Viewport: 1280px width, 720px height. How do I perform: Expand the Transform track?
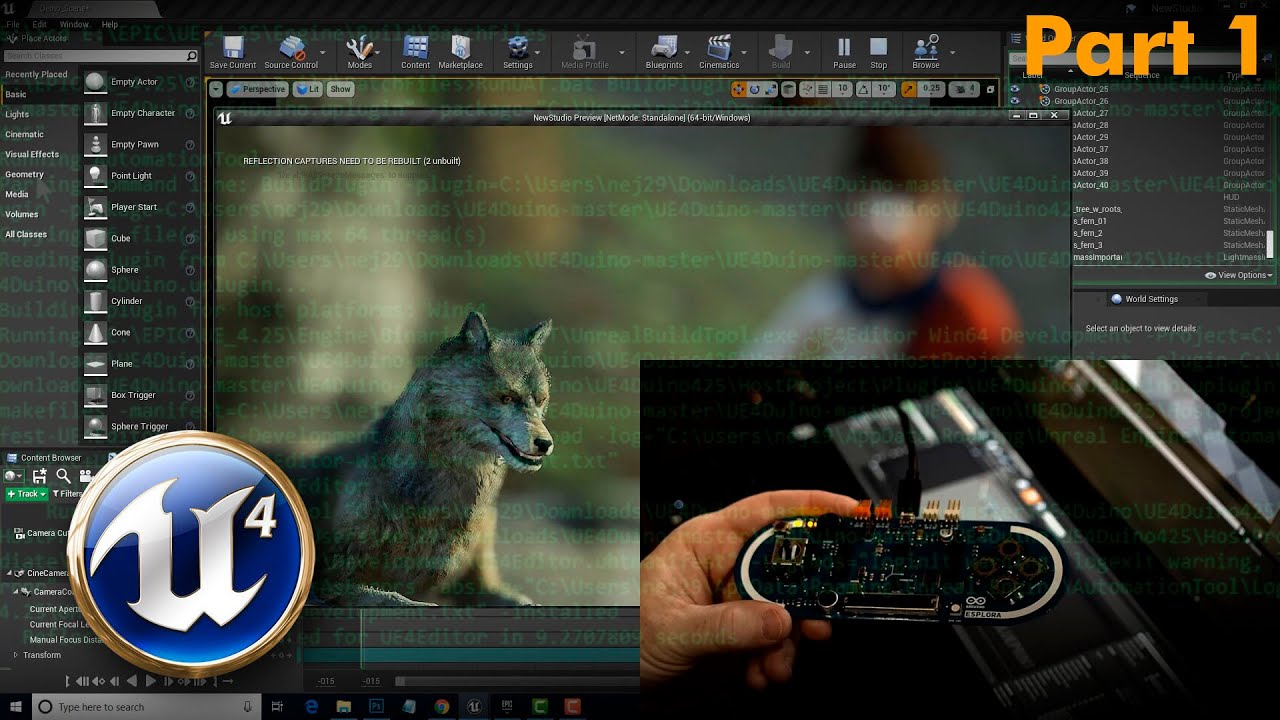[15, 655]
